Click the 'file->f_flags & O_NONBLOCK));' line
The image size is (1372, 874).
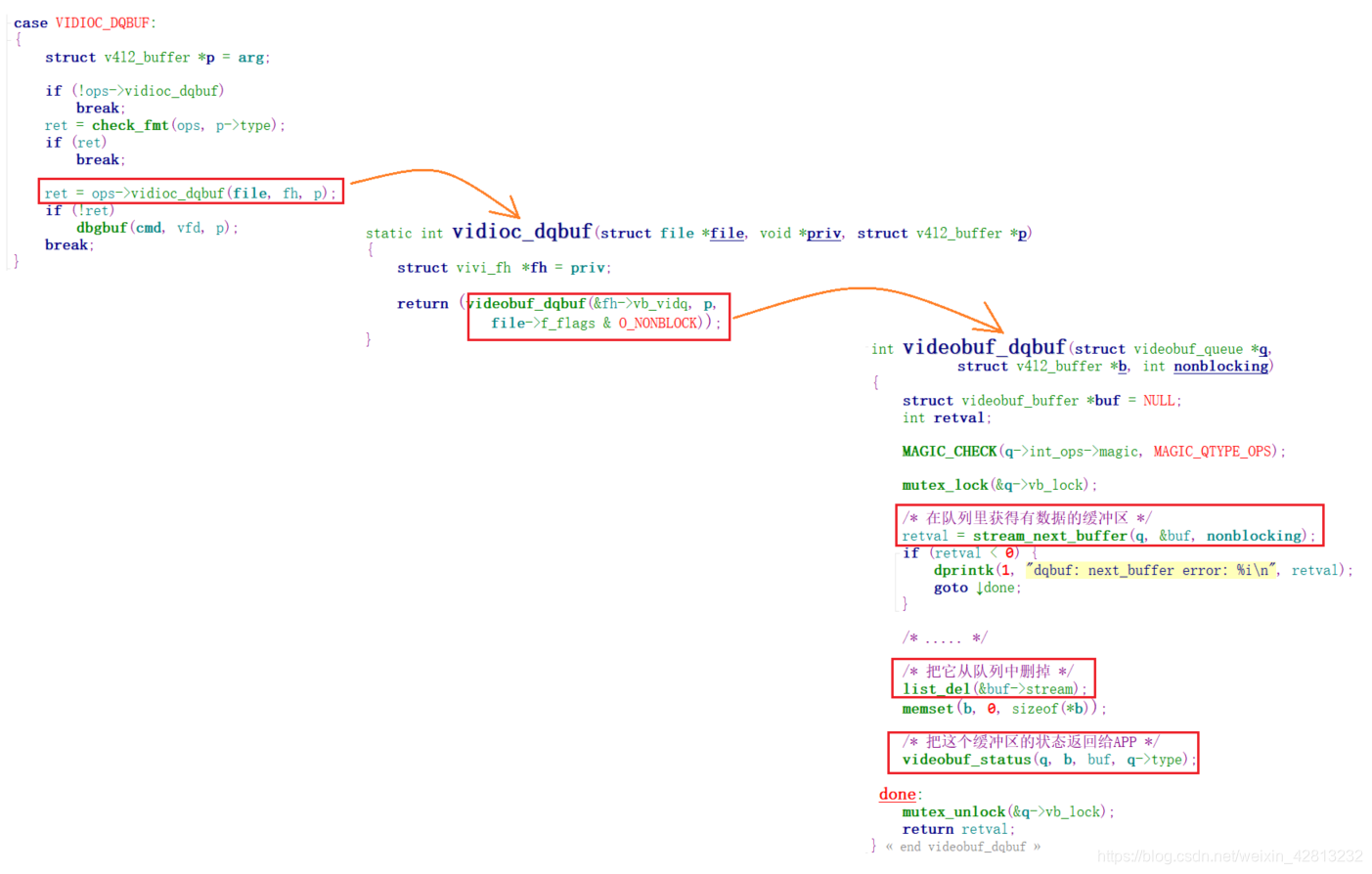pyautogui.click(x=606, y=324)
